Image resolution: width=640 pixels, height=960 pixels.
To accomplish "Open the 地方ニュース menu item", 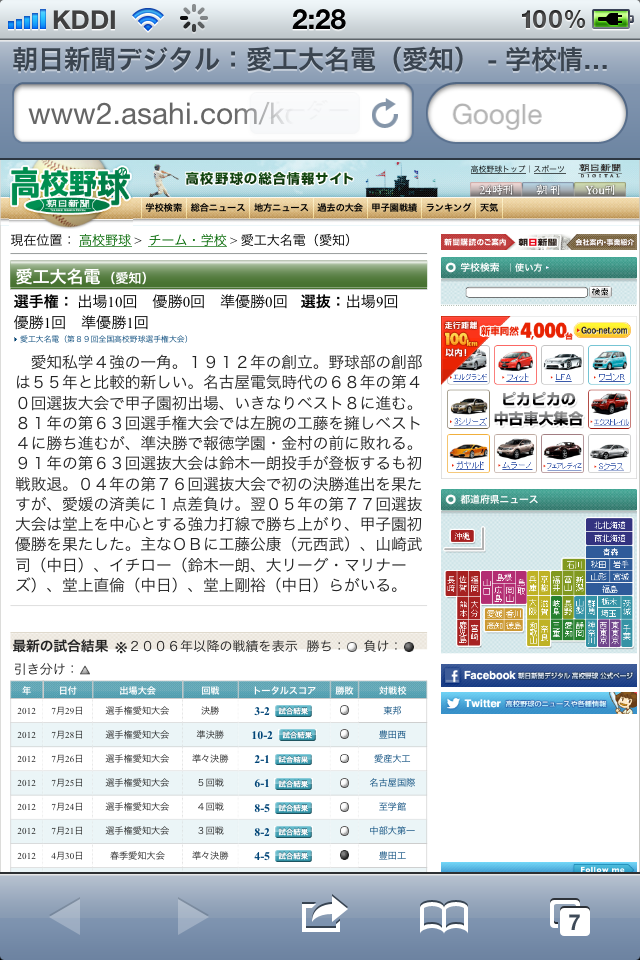I will (281, 208).
